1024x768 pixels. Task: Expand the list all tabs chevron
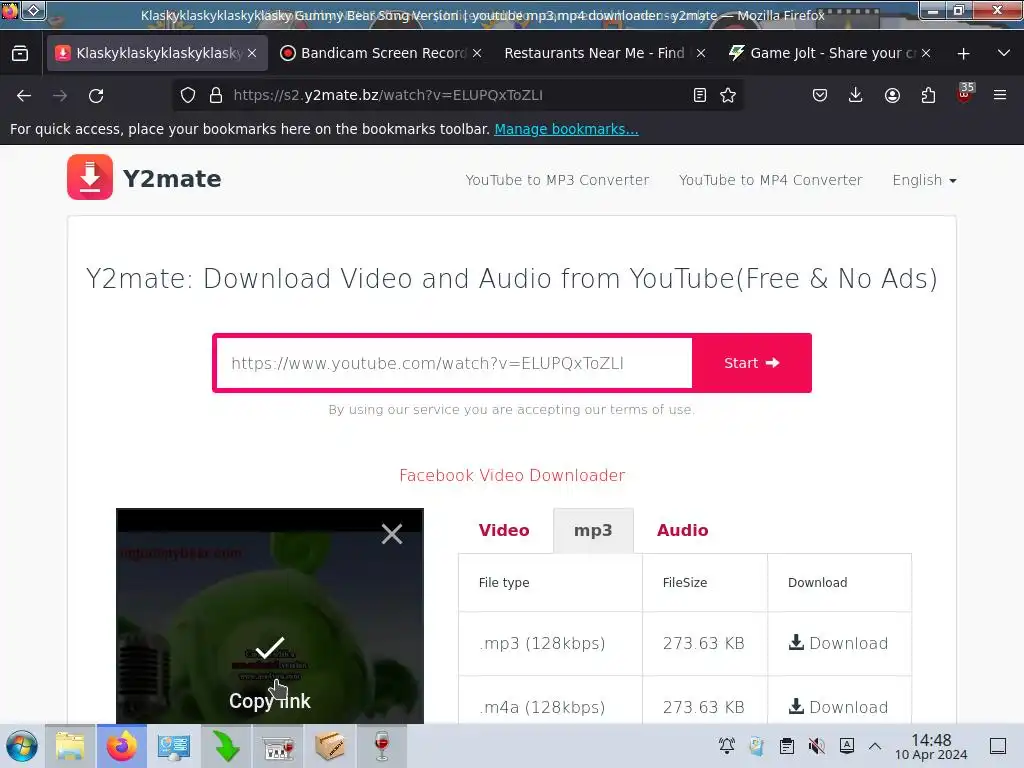[1004, 53]
